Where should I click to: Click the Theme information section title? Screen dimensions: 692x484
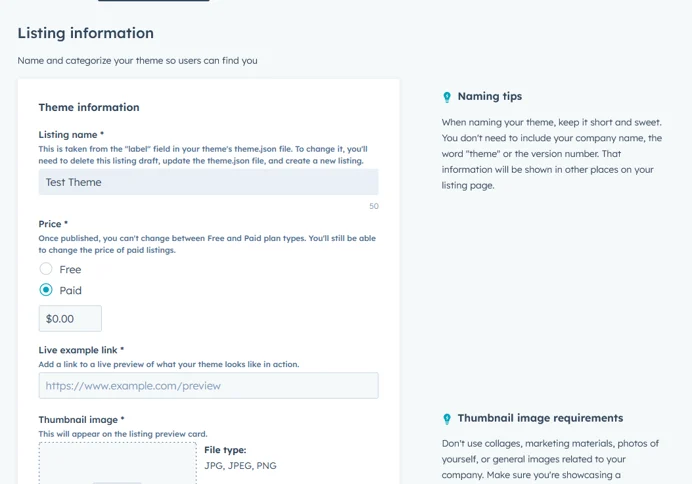click(x=89, y=107)
